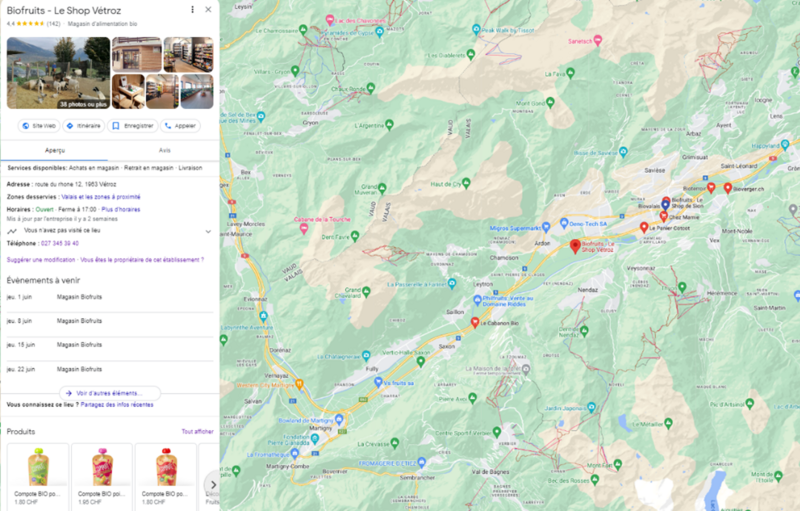Expand the Vous n'avez pas visité ce lieu row
This screenshot has width=800, height=511.
coord(110,231)
